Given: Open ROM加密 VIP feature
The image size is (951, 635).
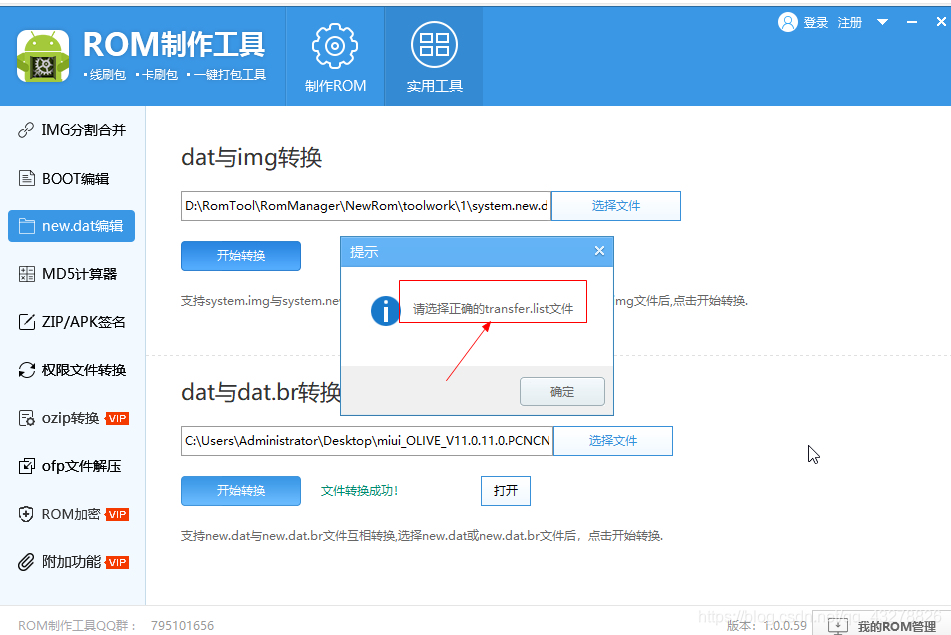Looking at the screenshot, I should click(72, 514).
